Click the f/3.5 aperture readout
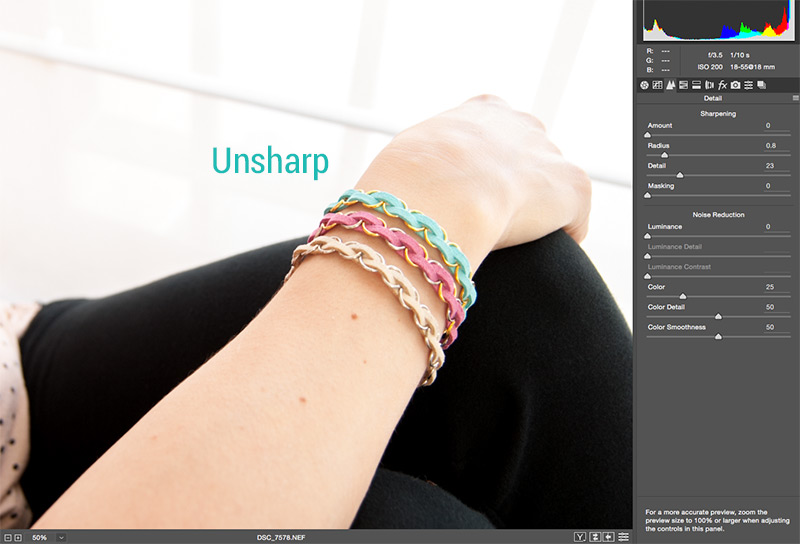 tap(715, 55)
